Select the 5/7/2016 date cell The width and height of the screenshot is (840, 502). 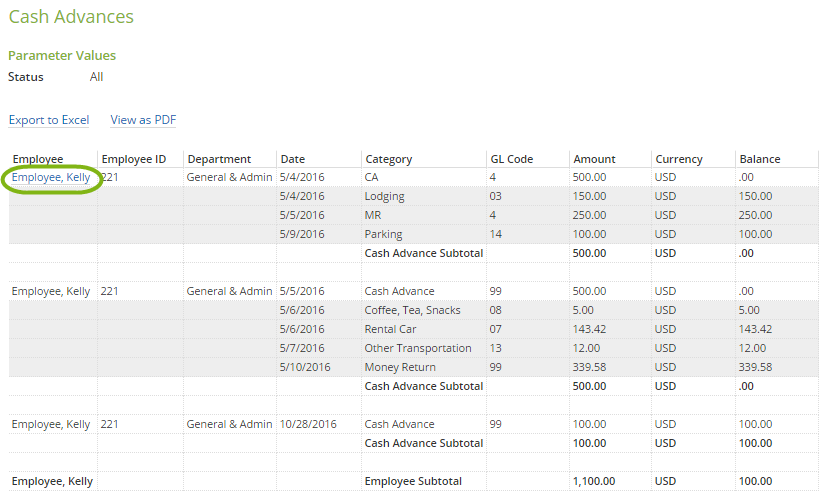pos(302,348)
